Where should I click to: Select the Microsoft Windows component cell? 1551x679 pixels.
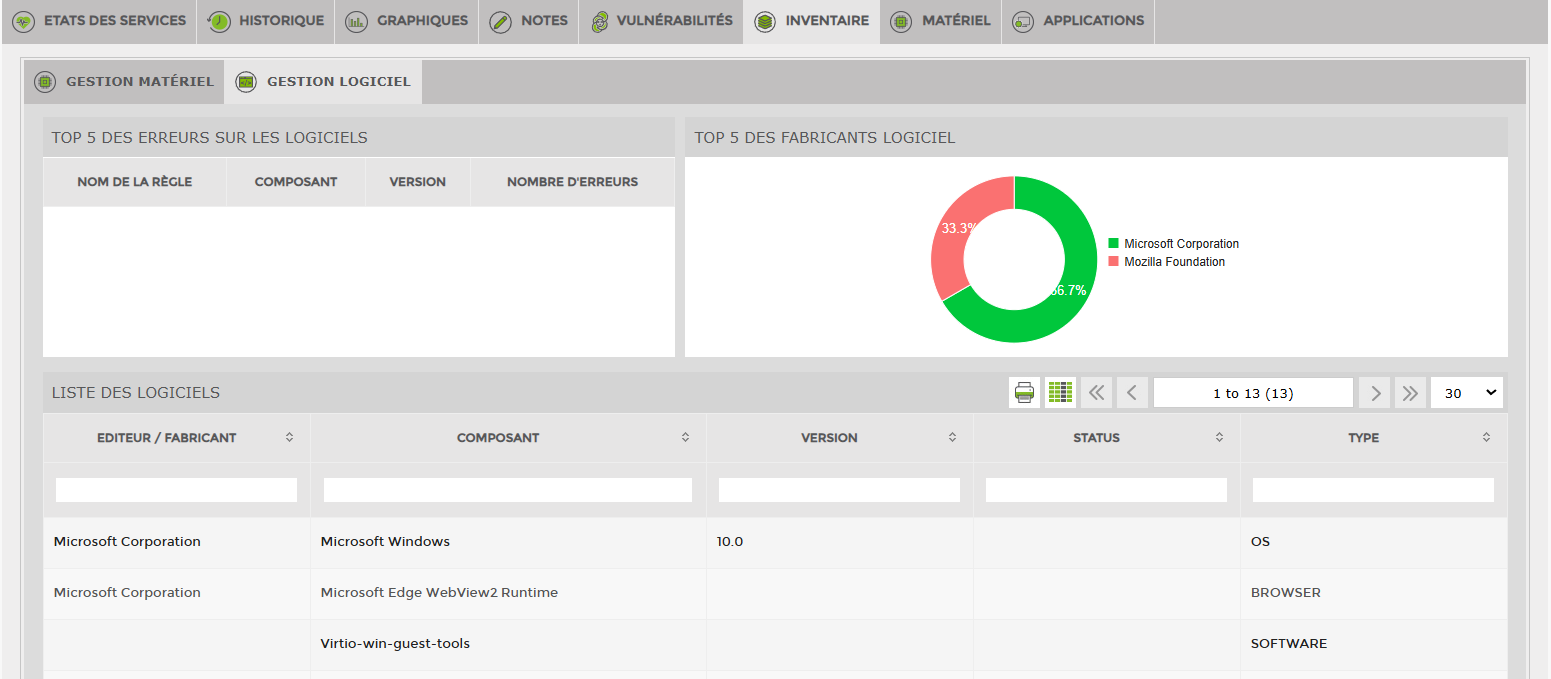tap(508, 542)
